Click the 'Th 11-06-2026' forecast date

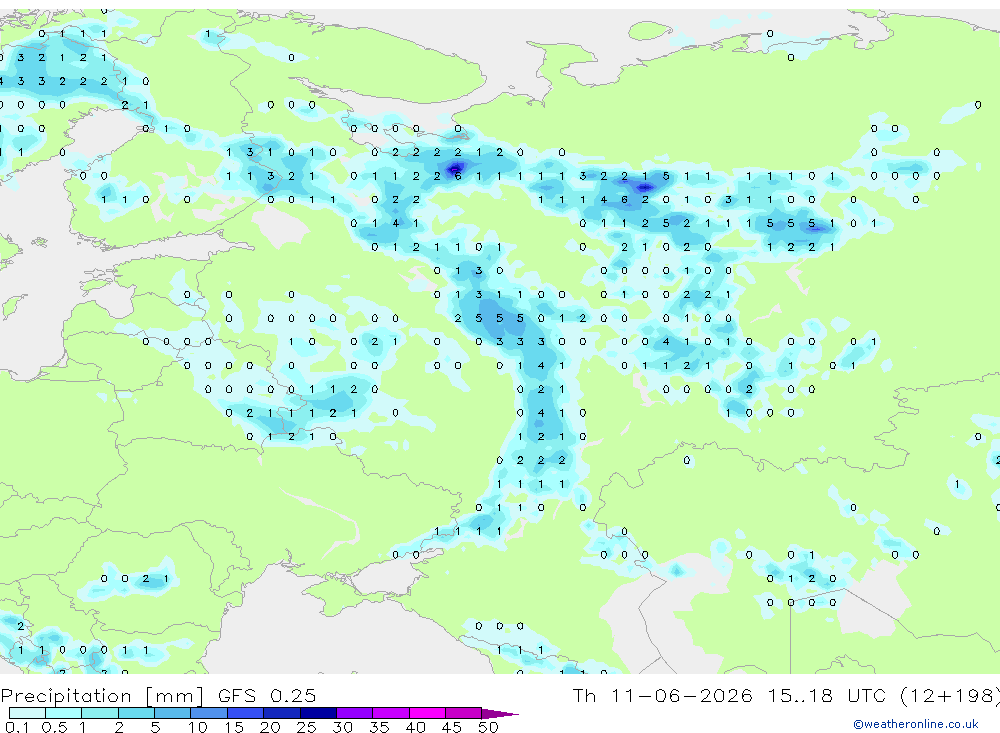click(662, 695)
